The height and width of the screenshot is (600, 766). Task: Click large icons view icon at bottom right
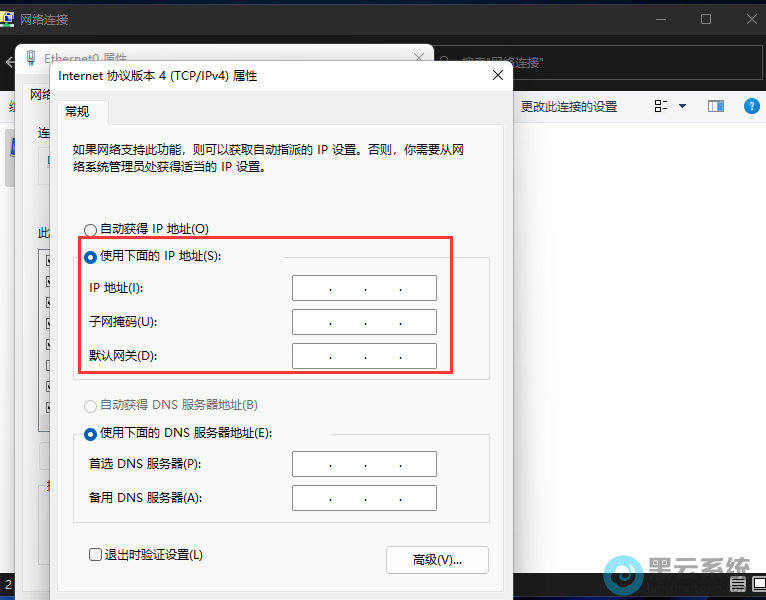757,585
